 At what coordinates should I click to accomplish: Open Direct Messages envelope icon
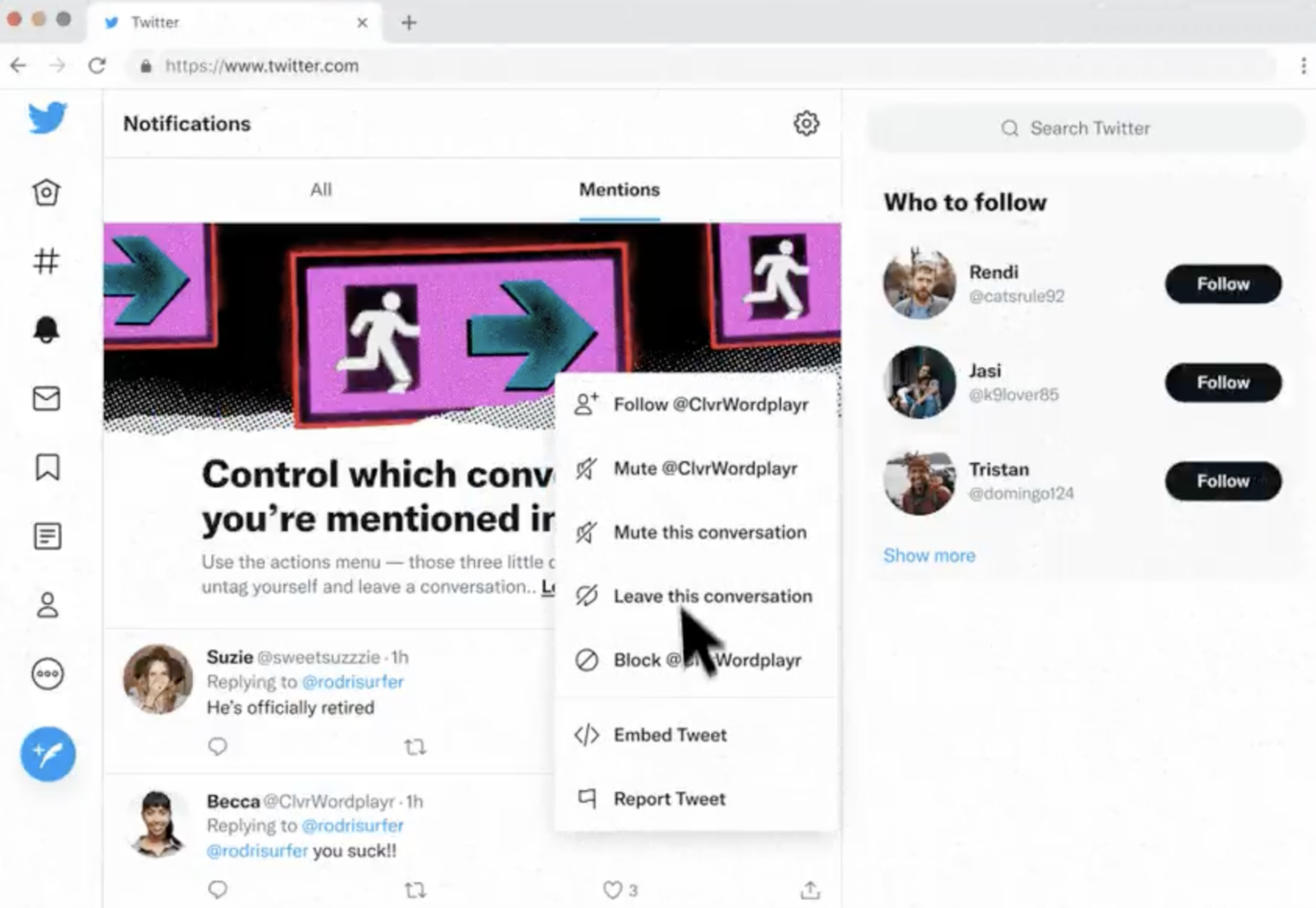click(x=47, y=398)
